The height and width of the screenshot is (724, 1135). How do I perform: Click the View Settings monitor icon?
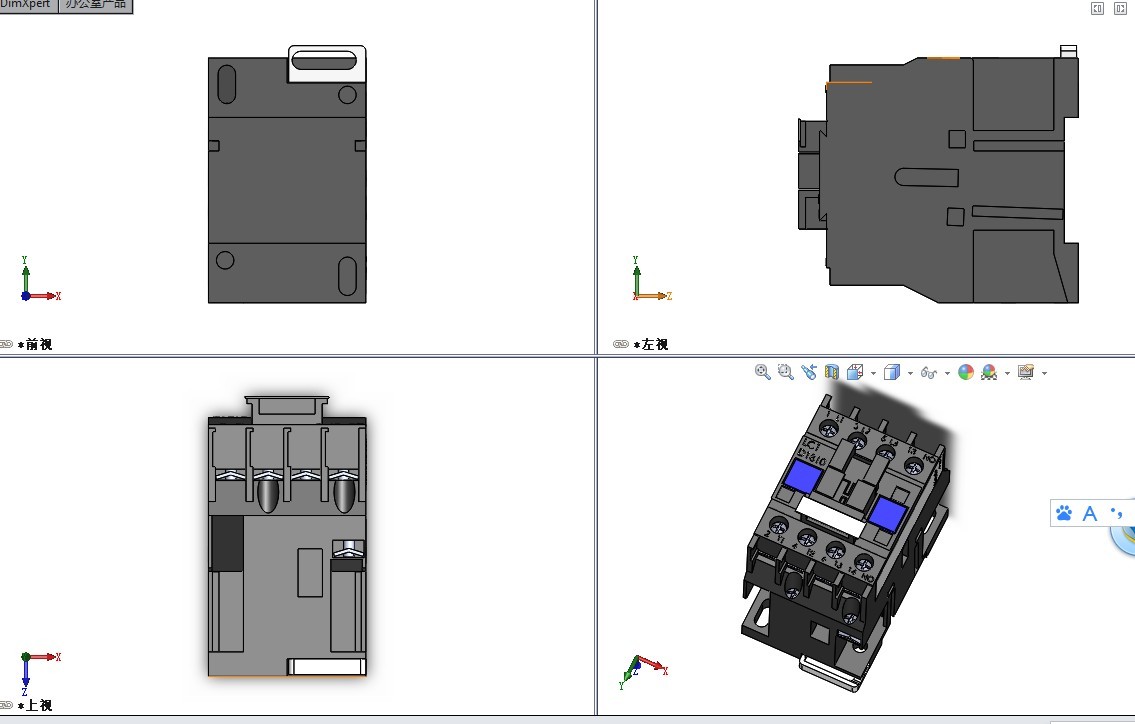(1026, 372)
